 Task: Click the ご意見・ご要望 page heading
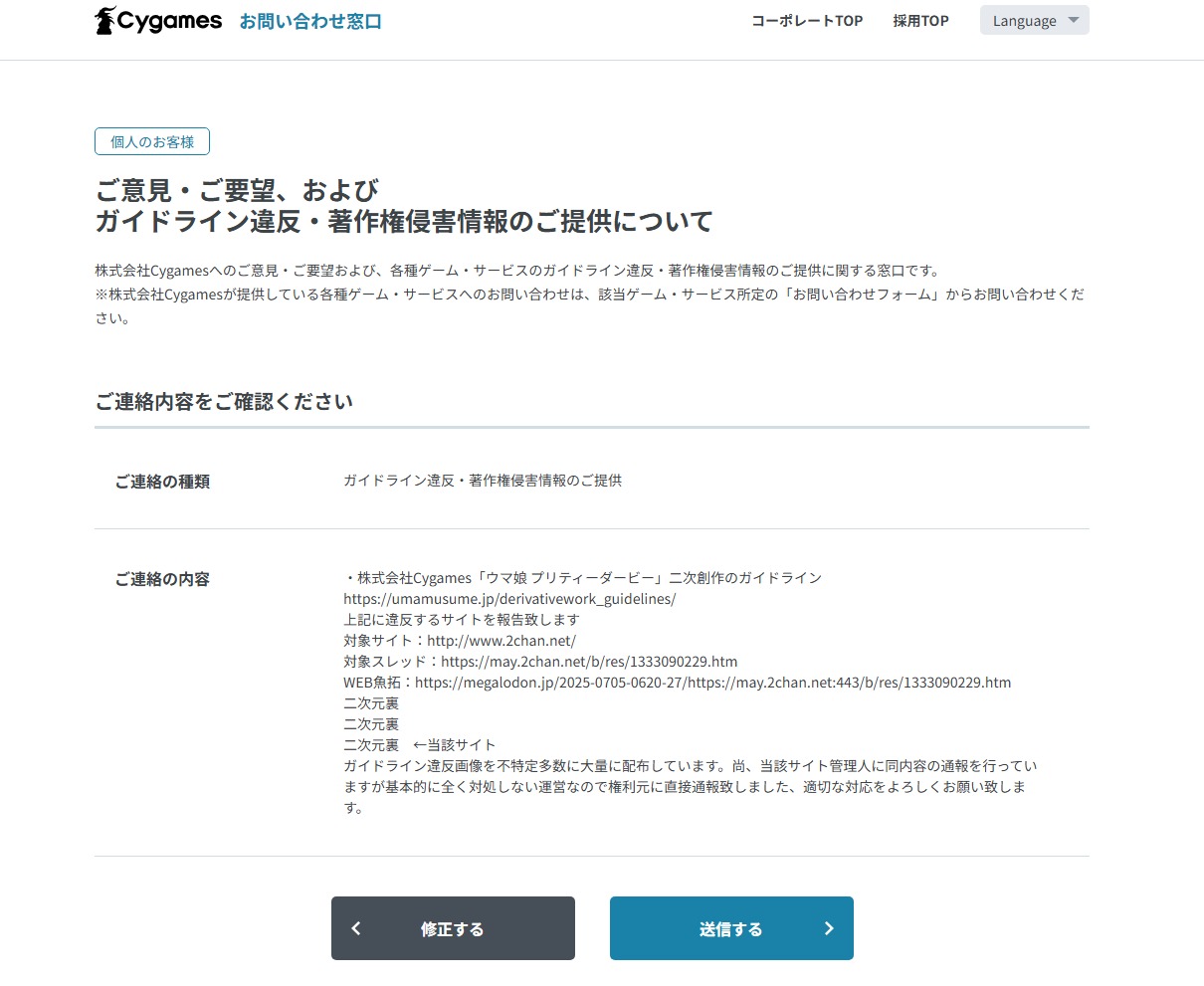coord(404,206)
